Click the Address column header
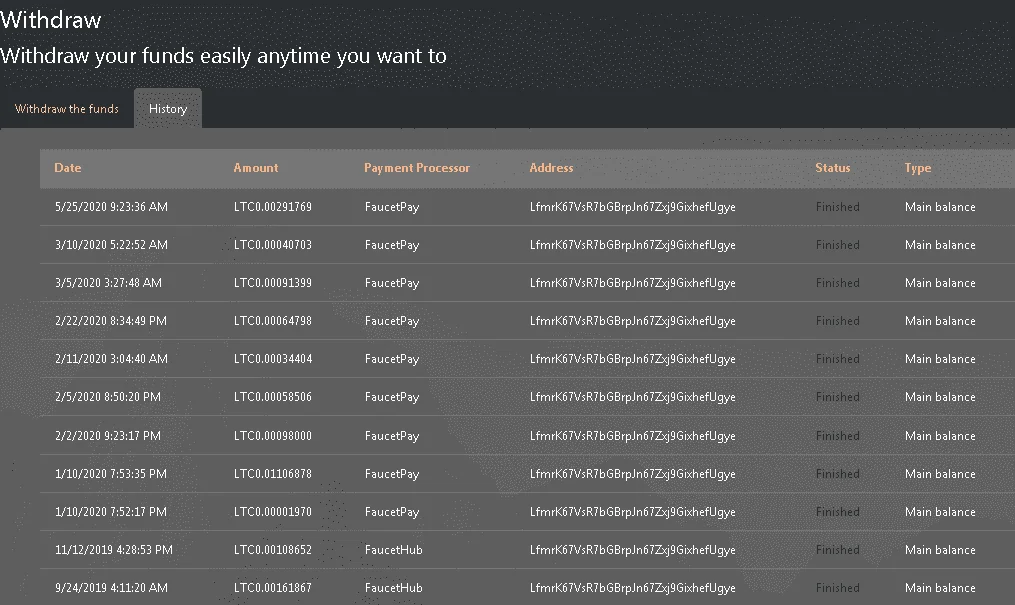Viewport: 1015px width, 605px height. click(552, 168)
